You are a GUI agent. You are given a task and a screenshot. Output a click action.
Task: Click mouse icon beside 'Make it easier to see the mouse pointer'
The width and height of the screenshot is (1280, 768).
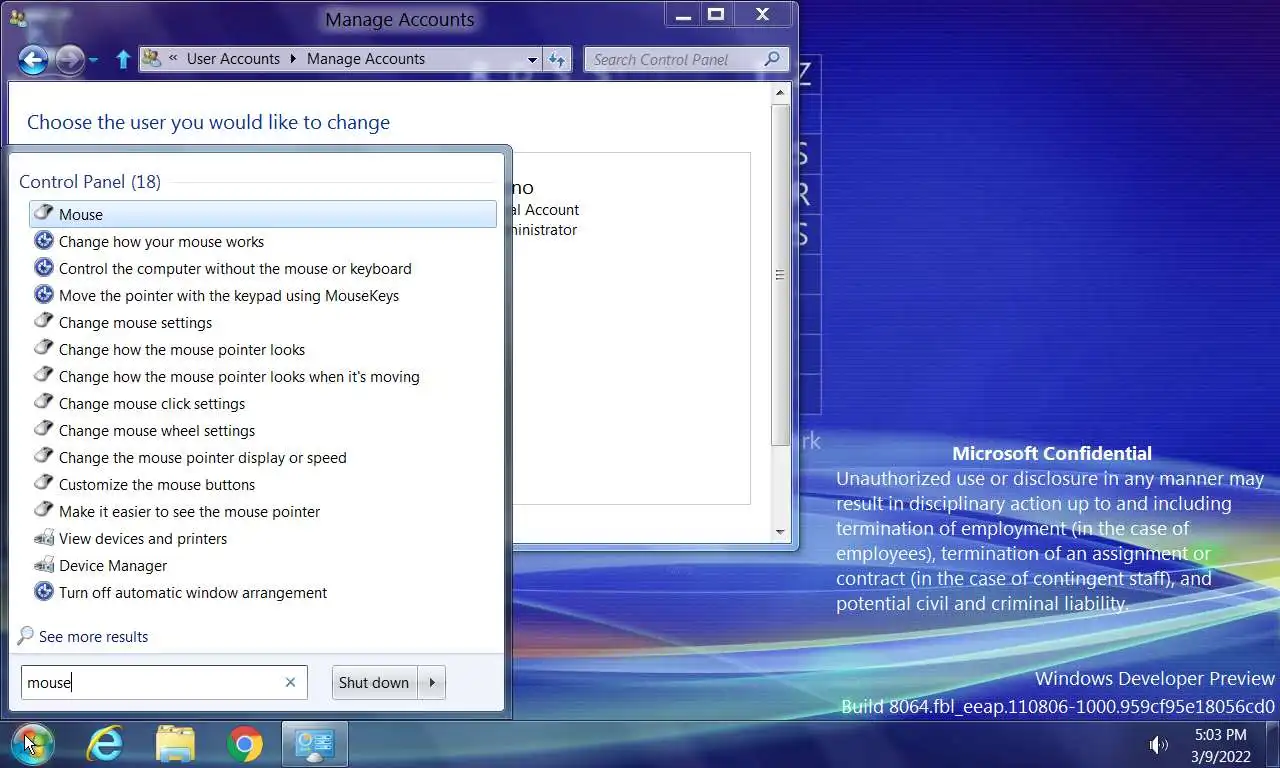click(43, 511)
